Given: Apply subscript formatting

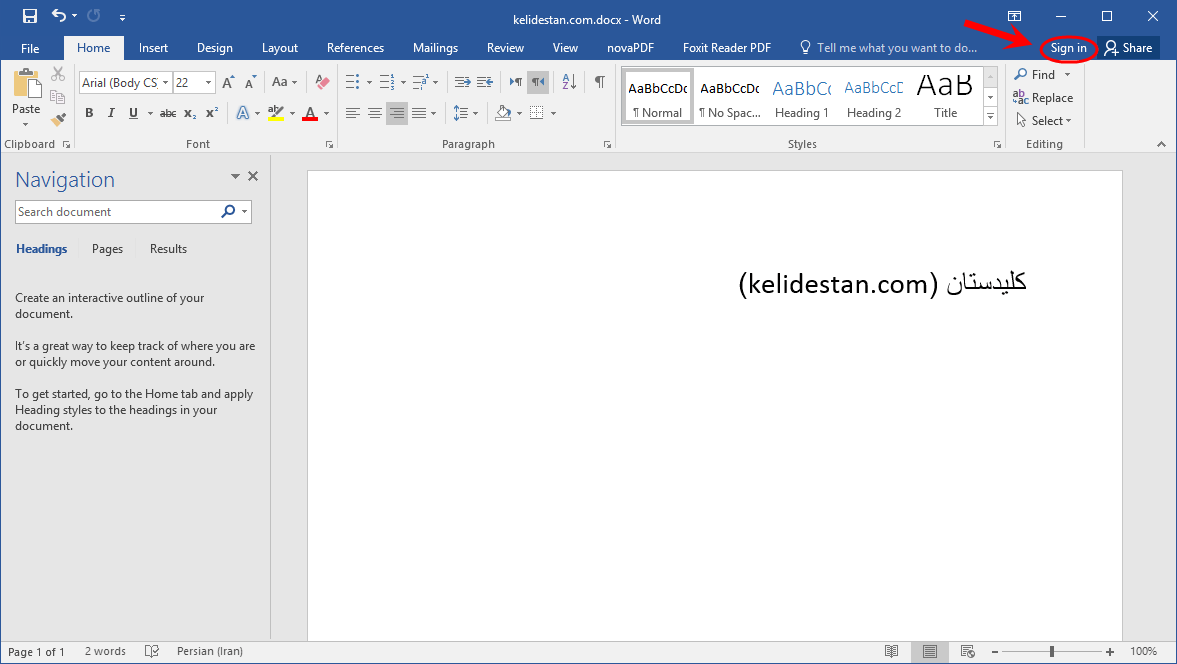Looking at the screenshot, I should [190, 113].
